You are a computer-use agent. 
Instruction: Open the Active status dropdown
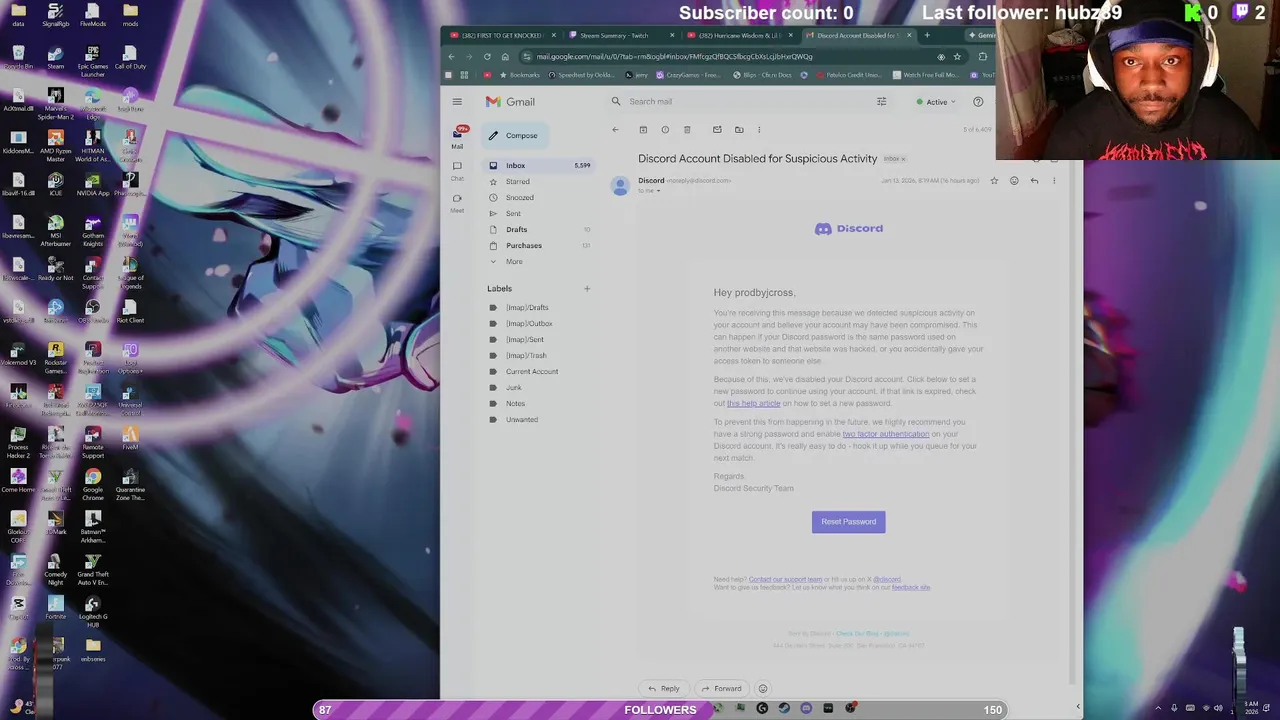pos(936,101)
